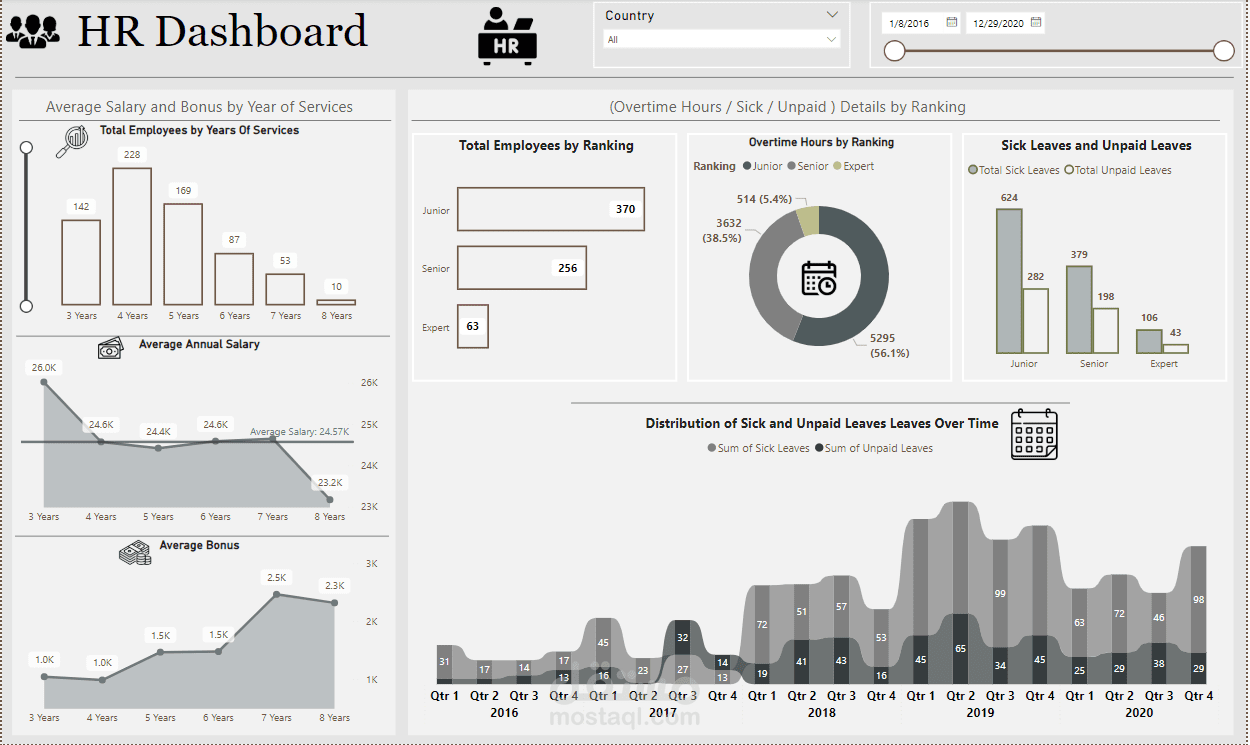Click the left handle of the date range slider

tap(894, 50)
